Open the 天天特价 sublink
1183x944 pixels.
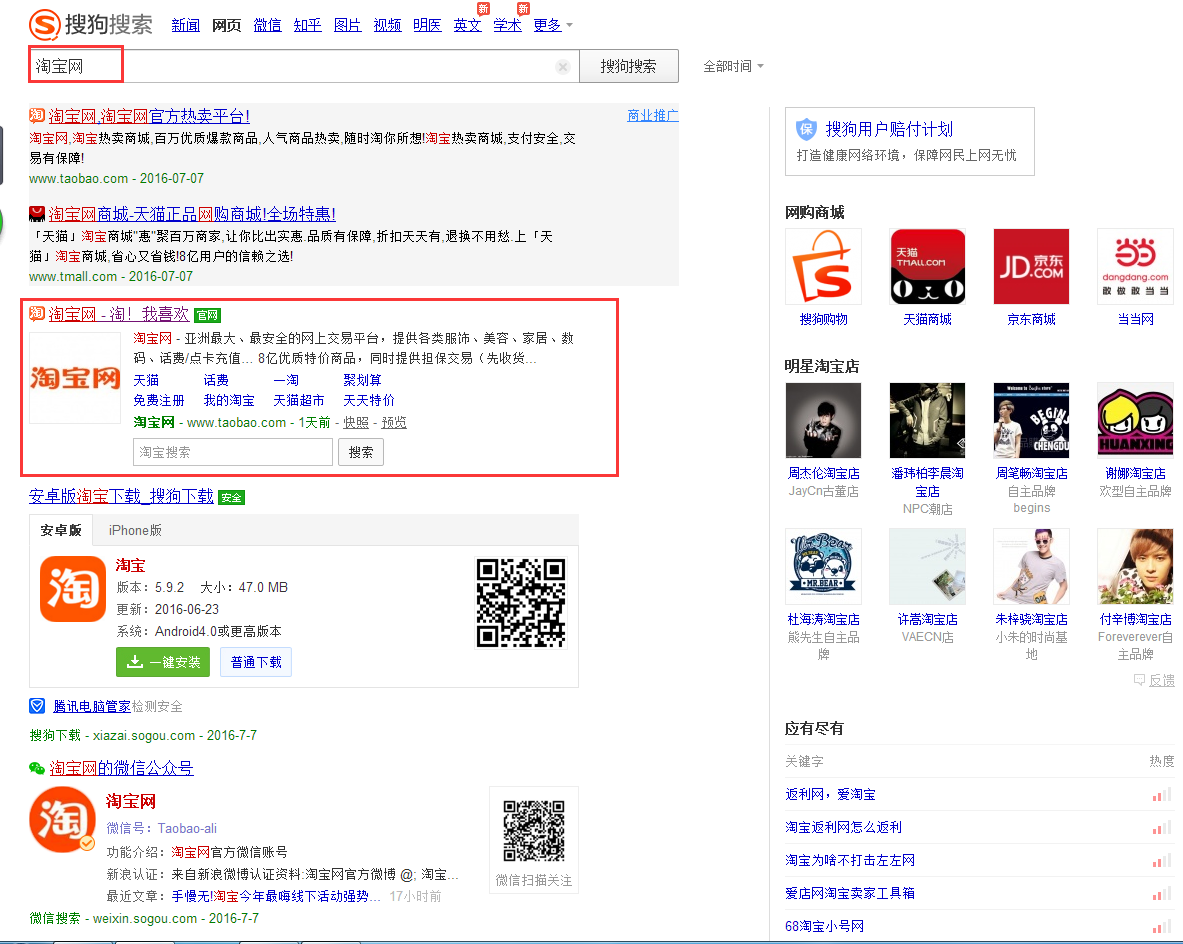coord(369,400)
